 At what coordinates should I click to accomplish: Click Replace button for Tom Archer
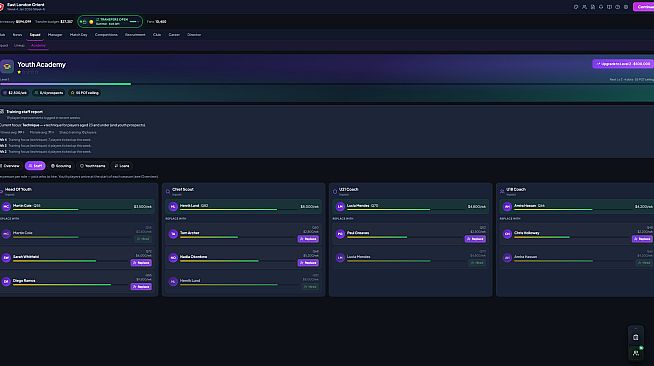(x=308, y=239)
